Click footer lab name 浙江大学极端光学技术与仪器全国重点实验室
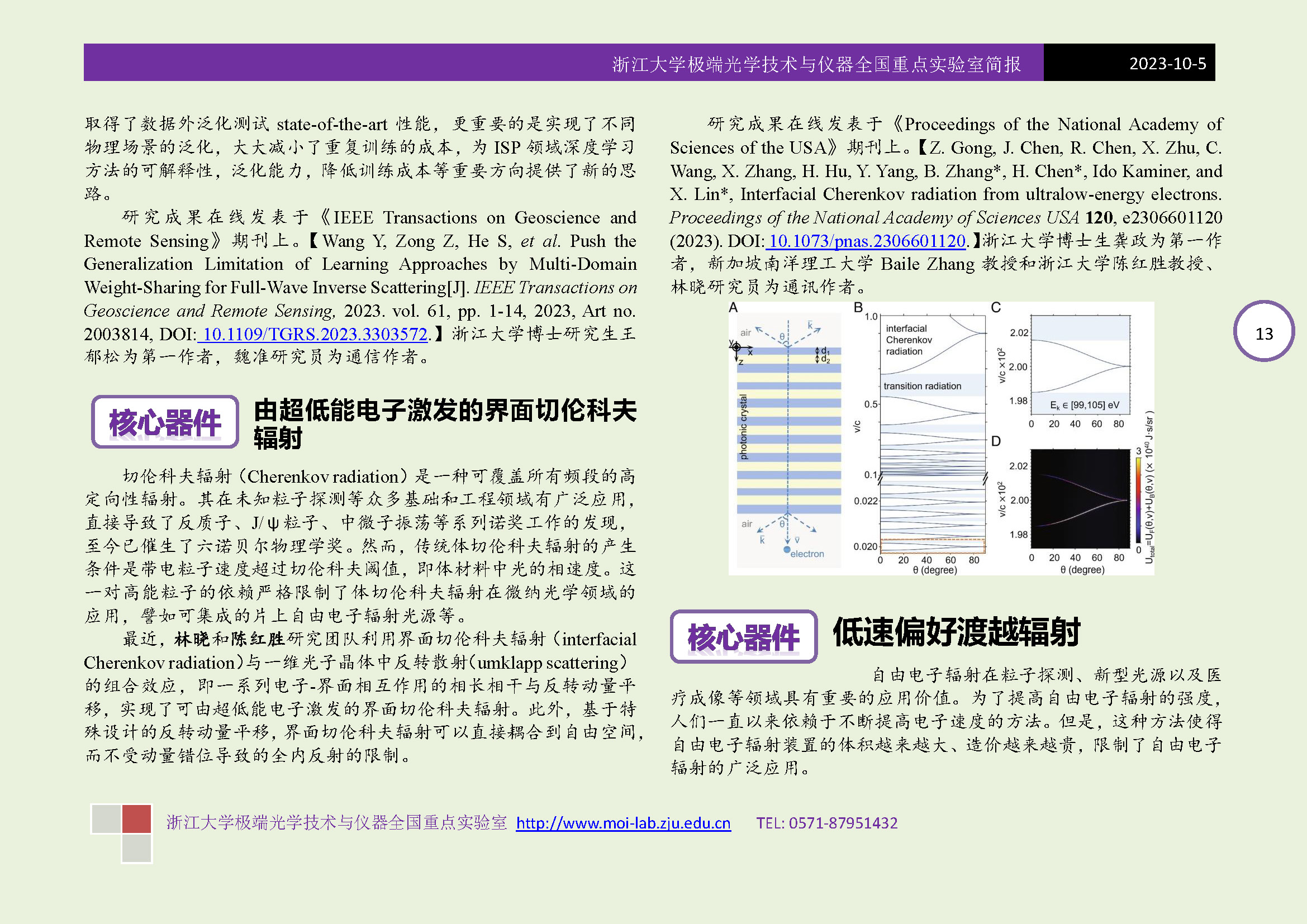The image size is (1307, 924). (x=336, y=823)
